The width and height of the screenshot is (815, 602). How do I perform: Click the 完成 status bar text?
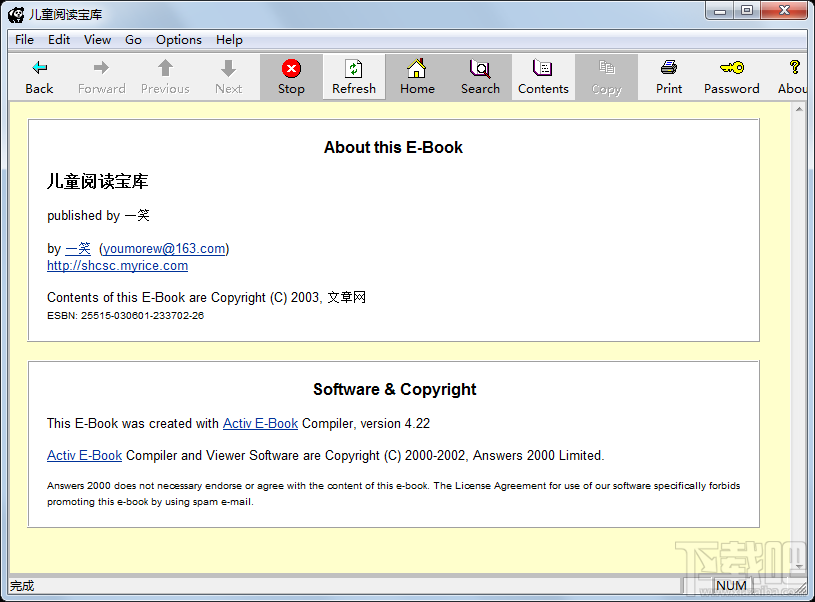pyautogui.click(x=22, y=586)
